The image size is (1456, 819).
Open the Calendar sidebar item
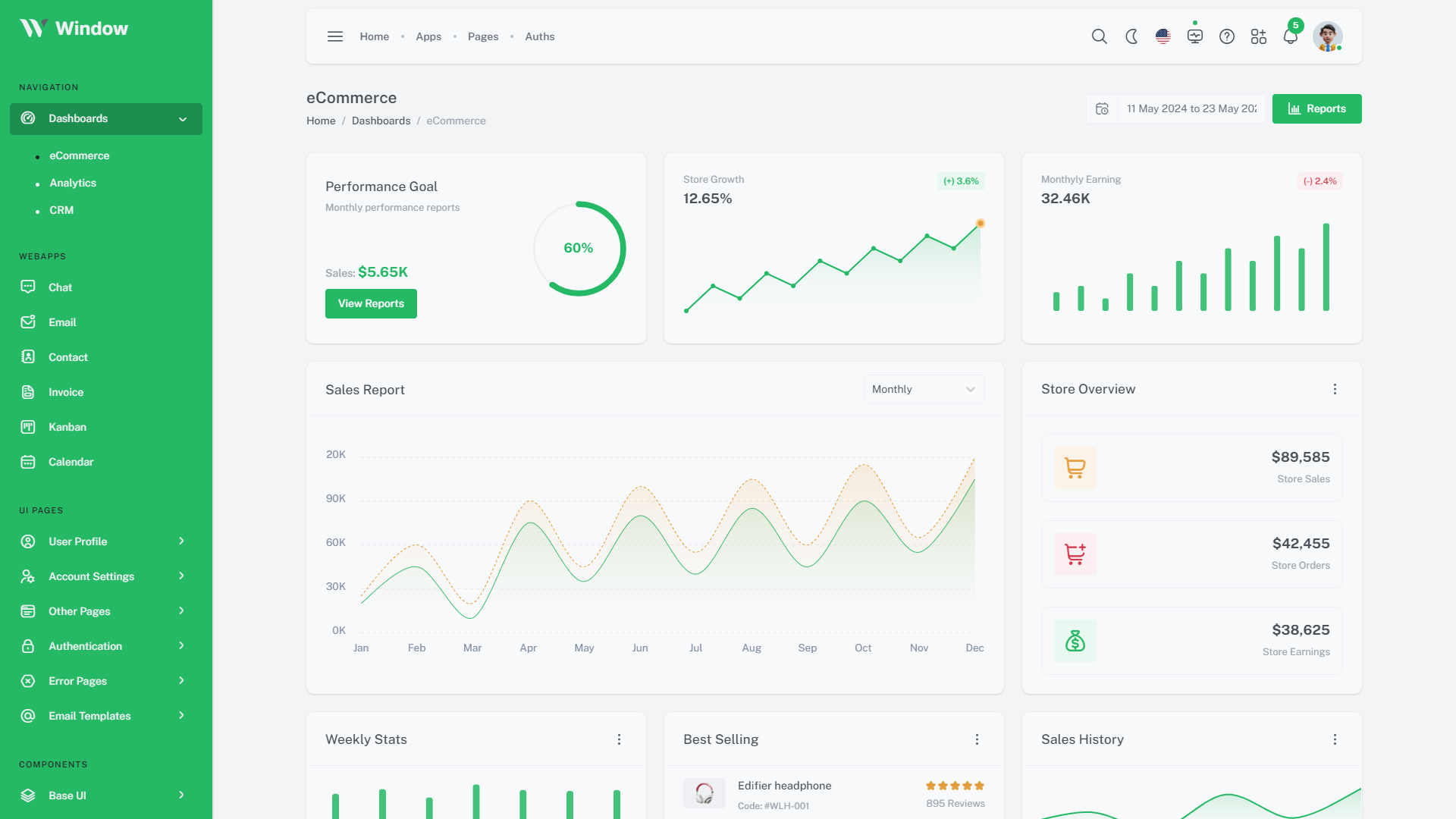pos(71,462)
